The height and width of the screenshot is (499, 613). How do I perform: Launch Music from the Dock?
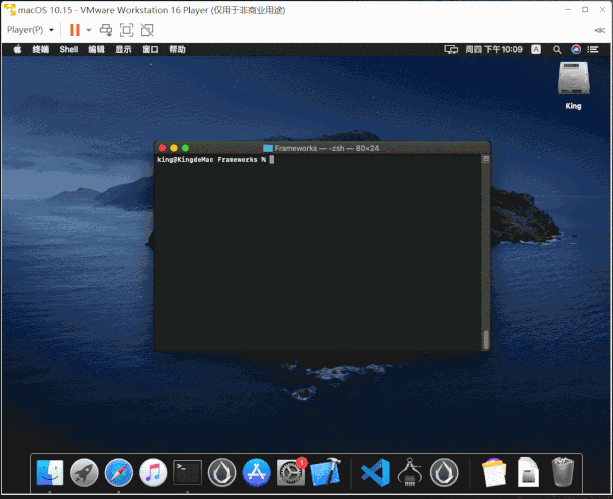[153, 472]
